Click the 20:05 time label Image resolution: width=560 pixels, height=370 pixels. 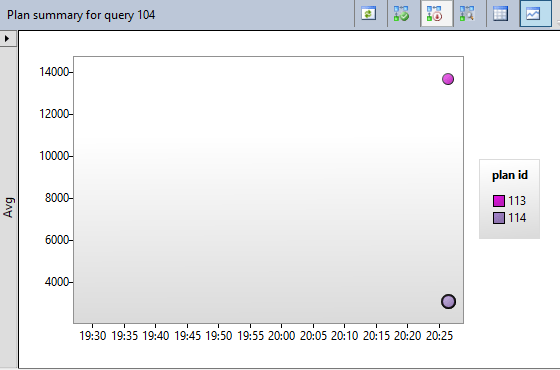pyautogui.click(x=313, y=336)
